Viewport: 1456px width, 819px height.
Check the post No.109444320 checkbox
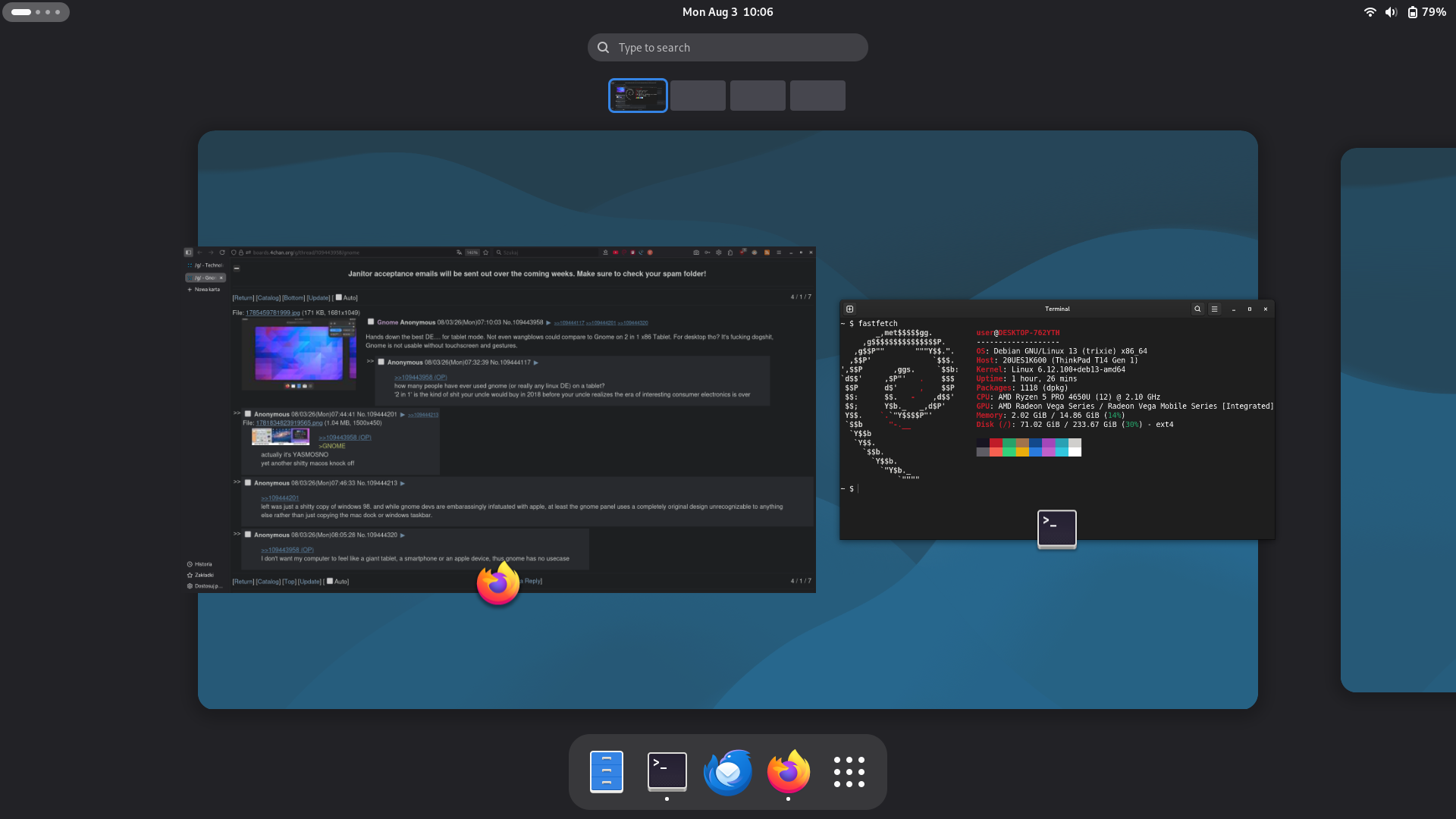pos(248,534)
